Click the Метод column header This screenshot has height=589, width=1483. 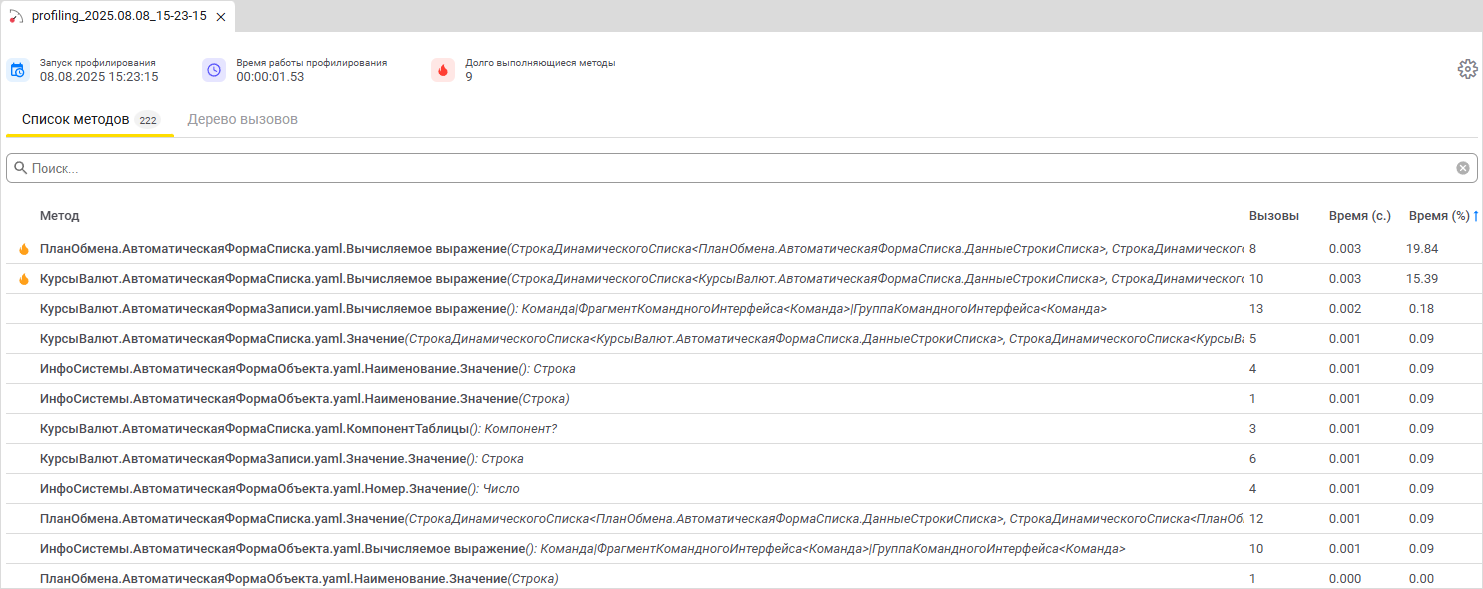click(59, 215)
